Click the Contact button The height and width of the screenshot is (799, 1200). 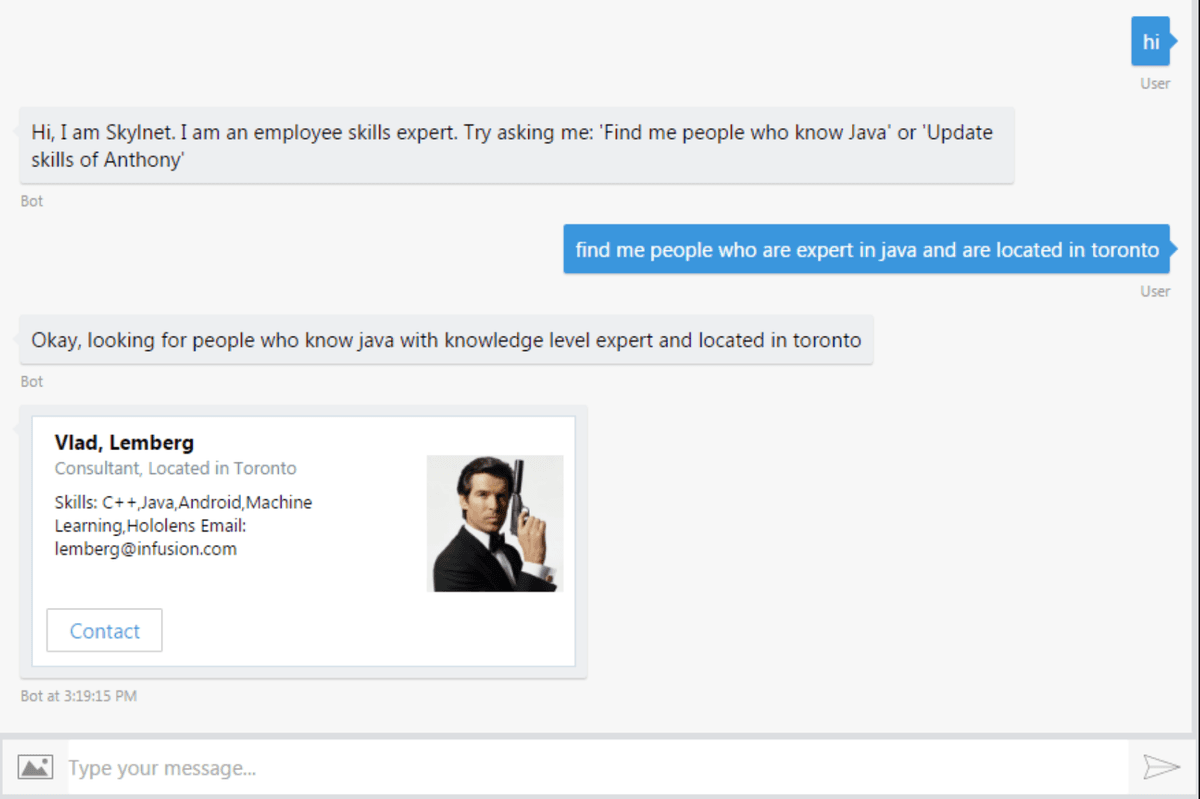coord(104,630)
